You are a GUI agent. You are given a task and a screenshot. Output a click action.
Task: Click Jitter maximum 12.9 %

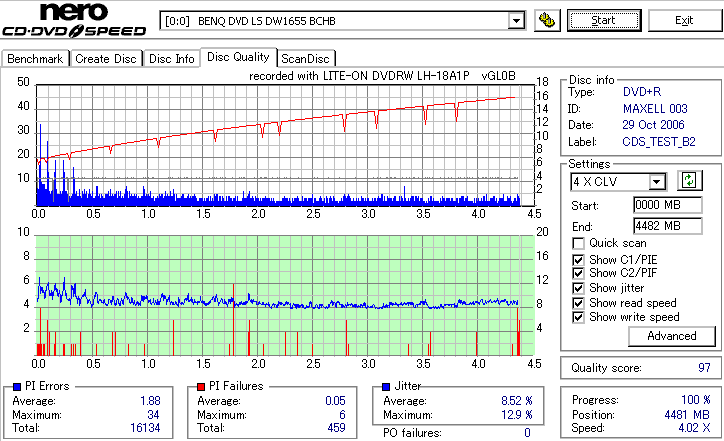point(517,415)
